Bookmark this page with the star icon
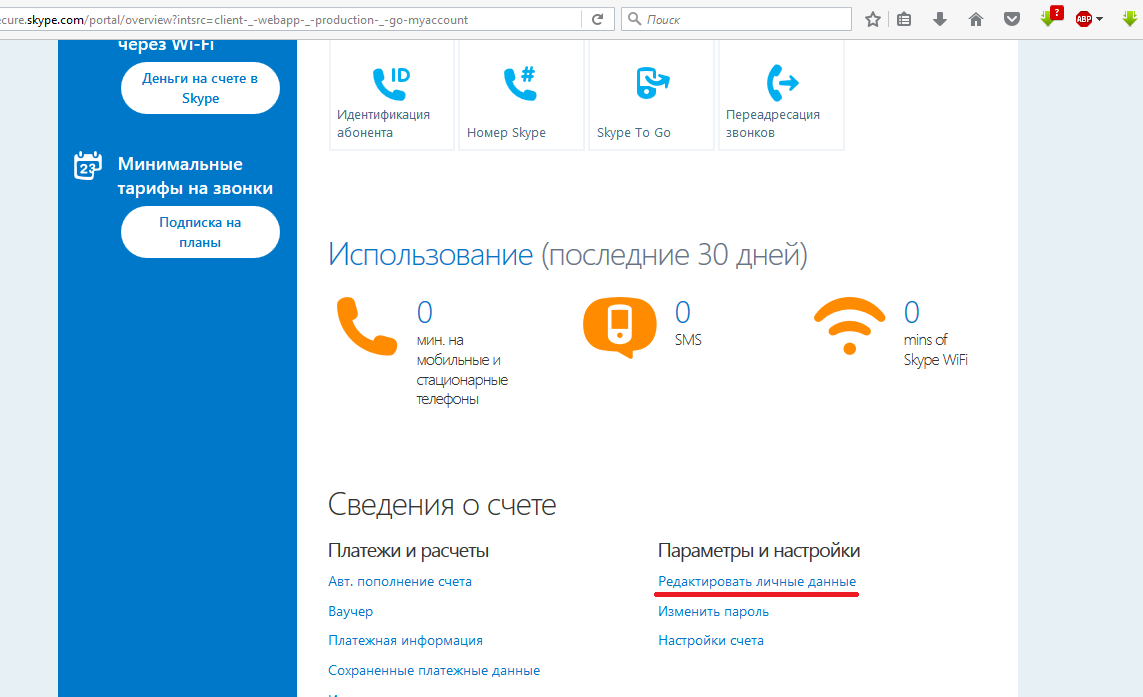Viewport: 1143px width, 697px height. click(x=873, y=19)
